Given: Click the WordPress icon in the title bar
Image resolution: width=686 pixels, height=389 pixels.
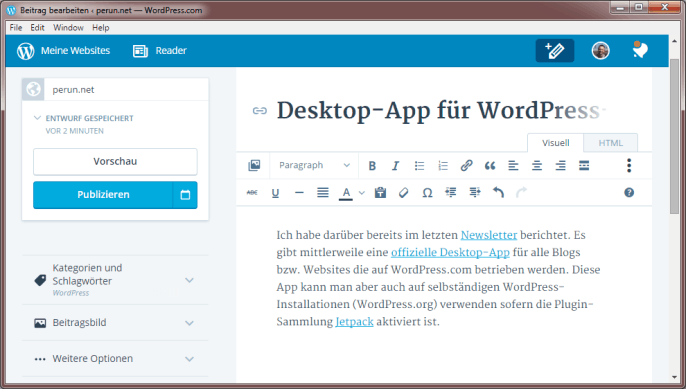Looking at the screenshot, I should click(x=11, y=10).
